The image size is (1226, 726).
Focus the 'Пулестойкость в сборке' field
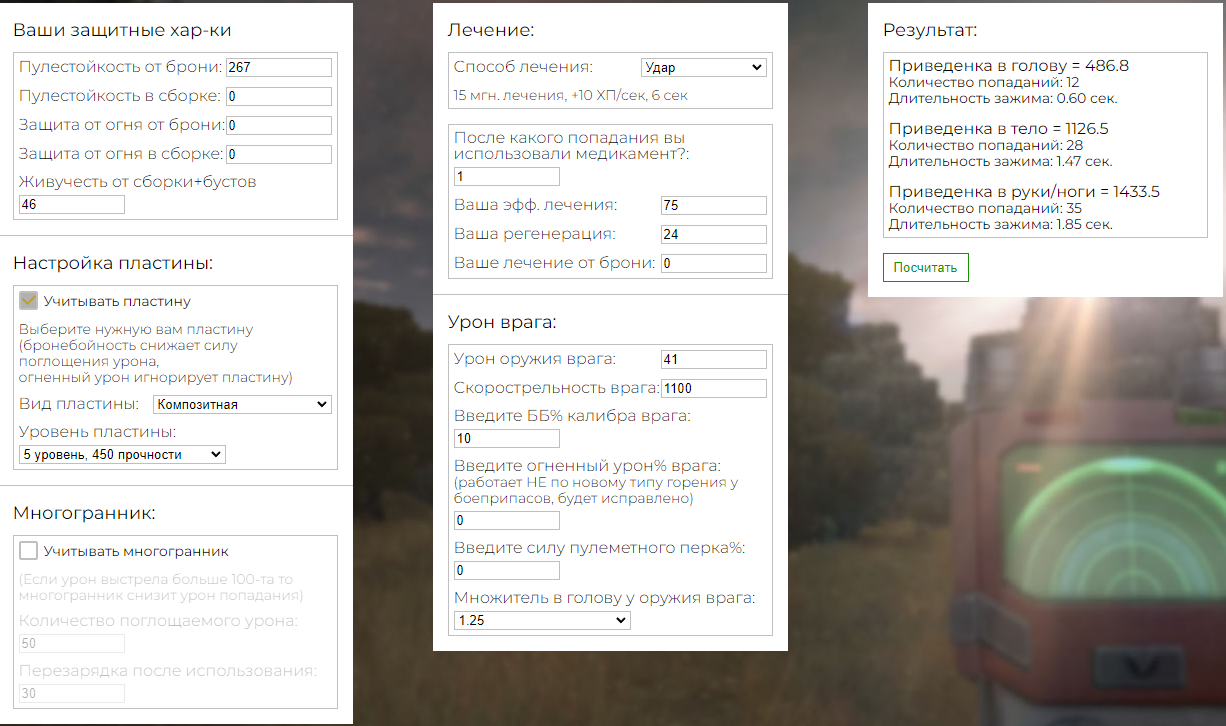coord(278,96)
